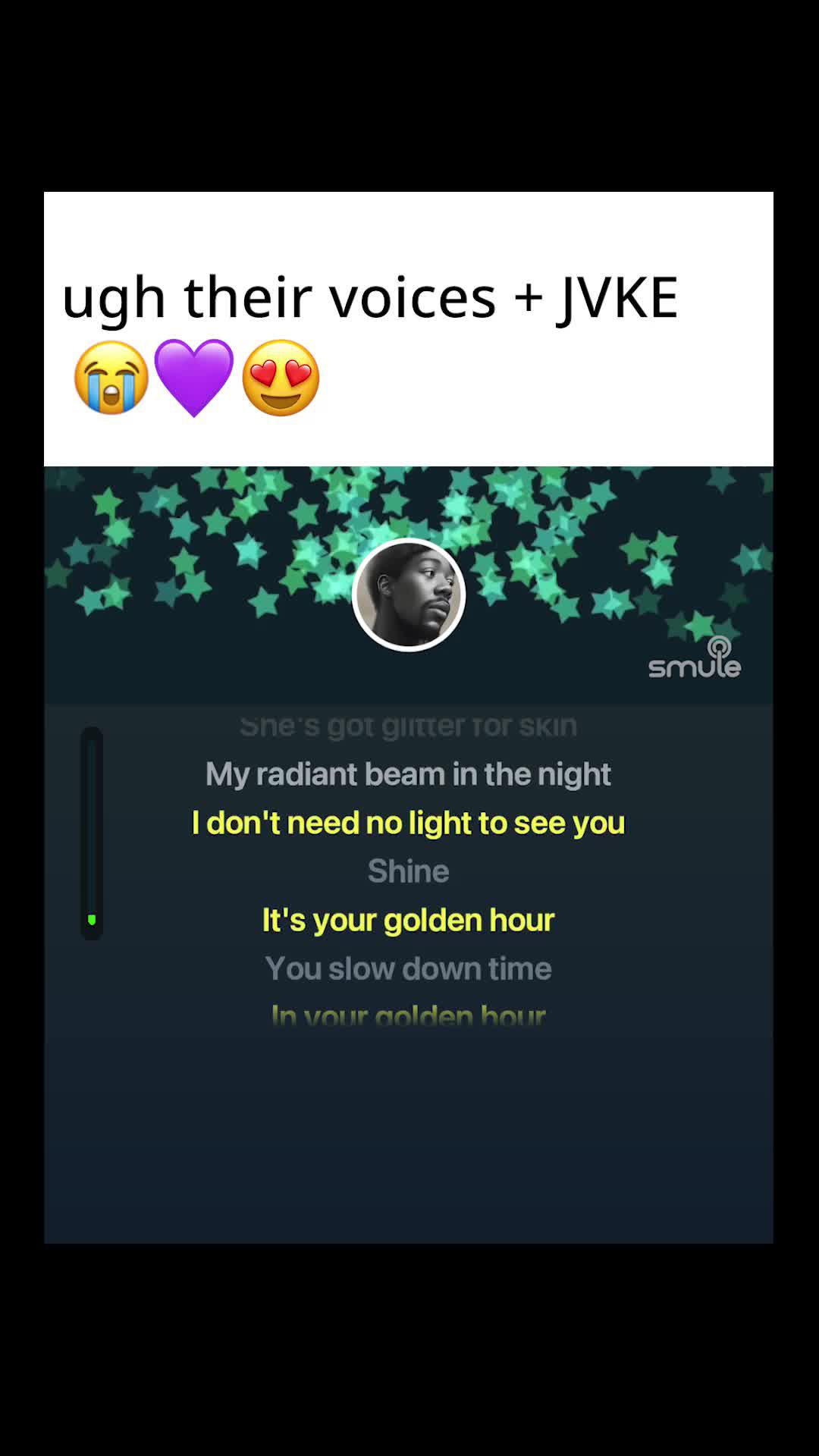The width and height of the screenshot is (819, 1456).
Task: Click the word 'JVKE' in the caption
Action: (617, 297)
